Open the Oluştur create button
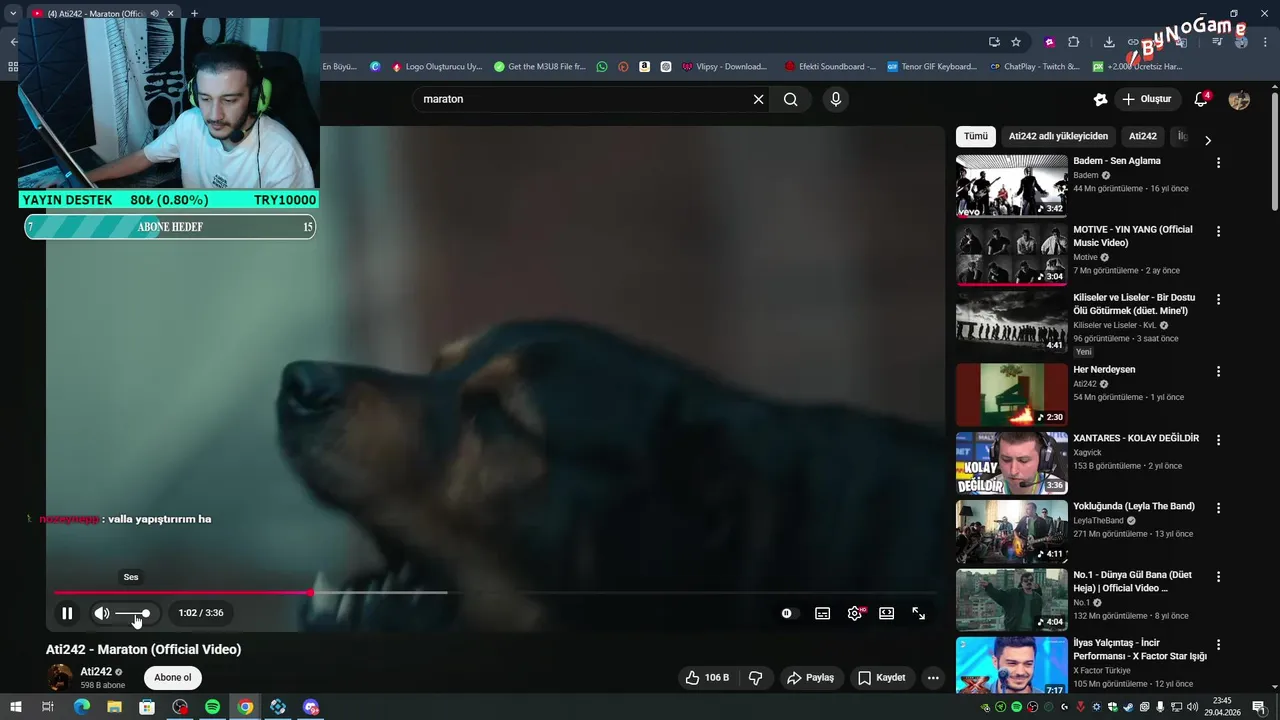This screenshot has height=720, width=1280. 1147,99
